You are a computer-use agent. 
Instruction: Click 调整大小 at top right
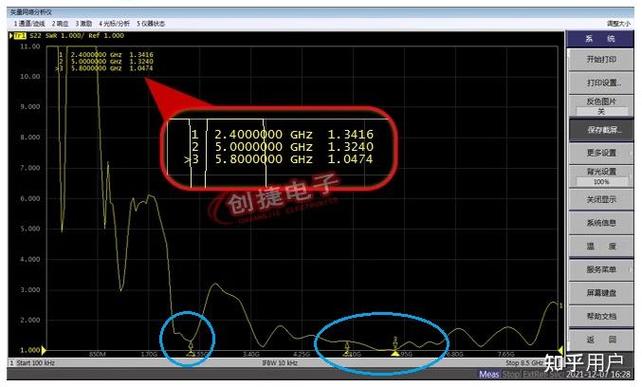click(619, 24)
